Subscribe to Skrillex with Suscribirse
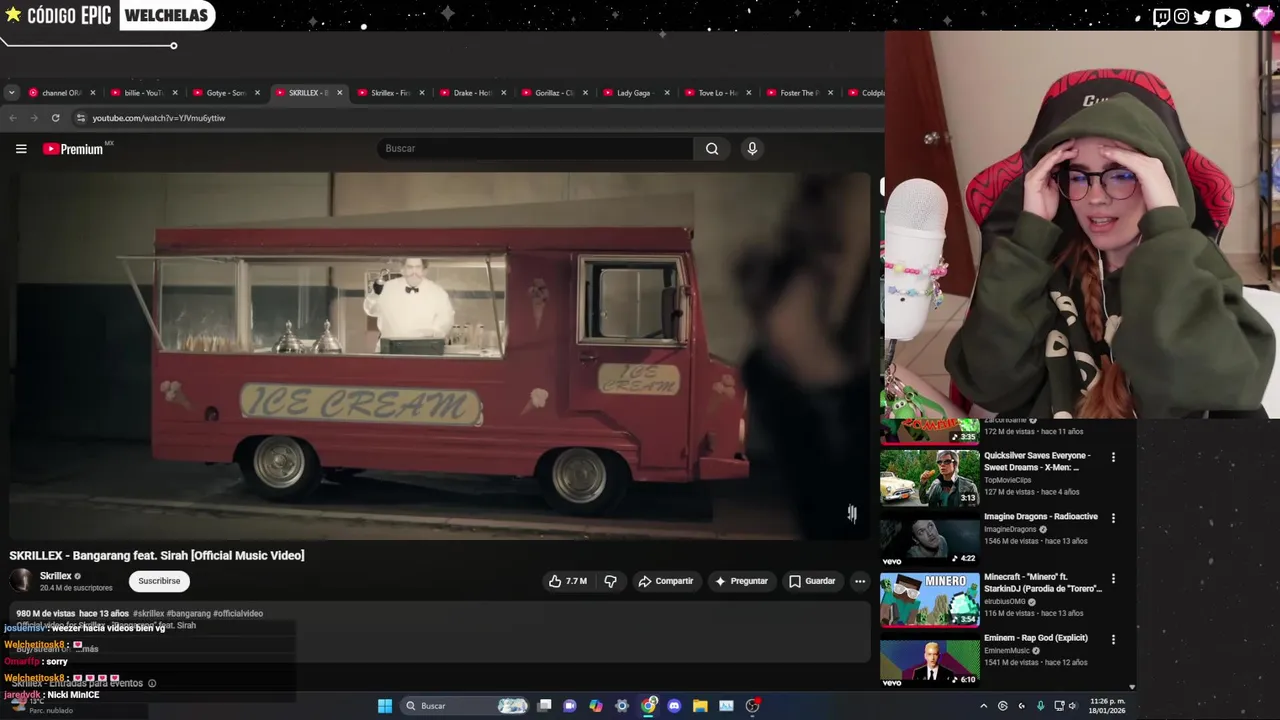Screen dimensions: 1280x720 tap(159, 581)
